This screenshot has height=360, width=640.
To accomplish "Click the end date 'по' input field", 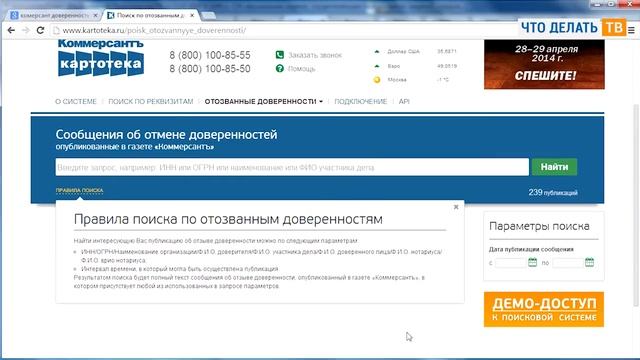I will [x=568, y=262].
